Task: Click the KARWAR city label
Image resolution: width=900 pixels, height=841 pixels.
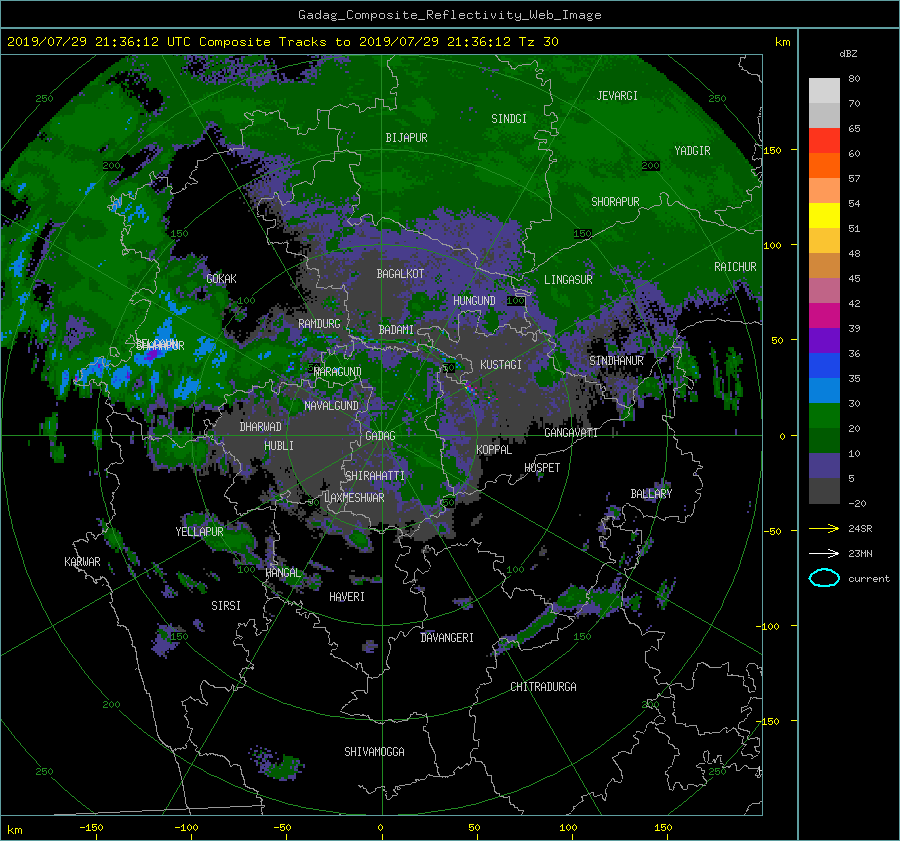Action: [x=82, y=561]
